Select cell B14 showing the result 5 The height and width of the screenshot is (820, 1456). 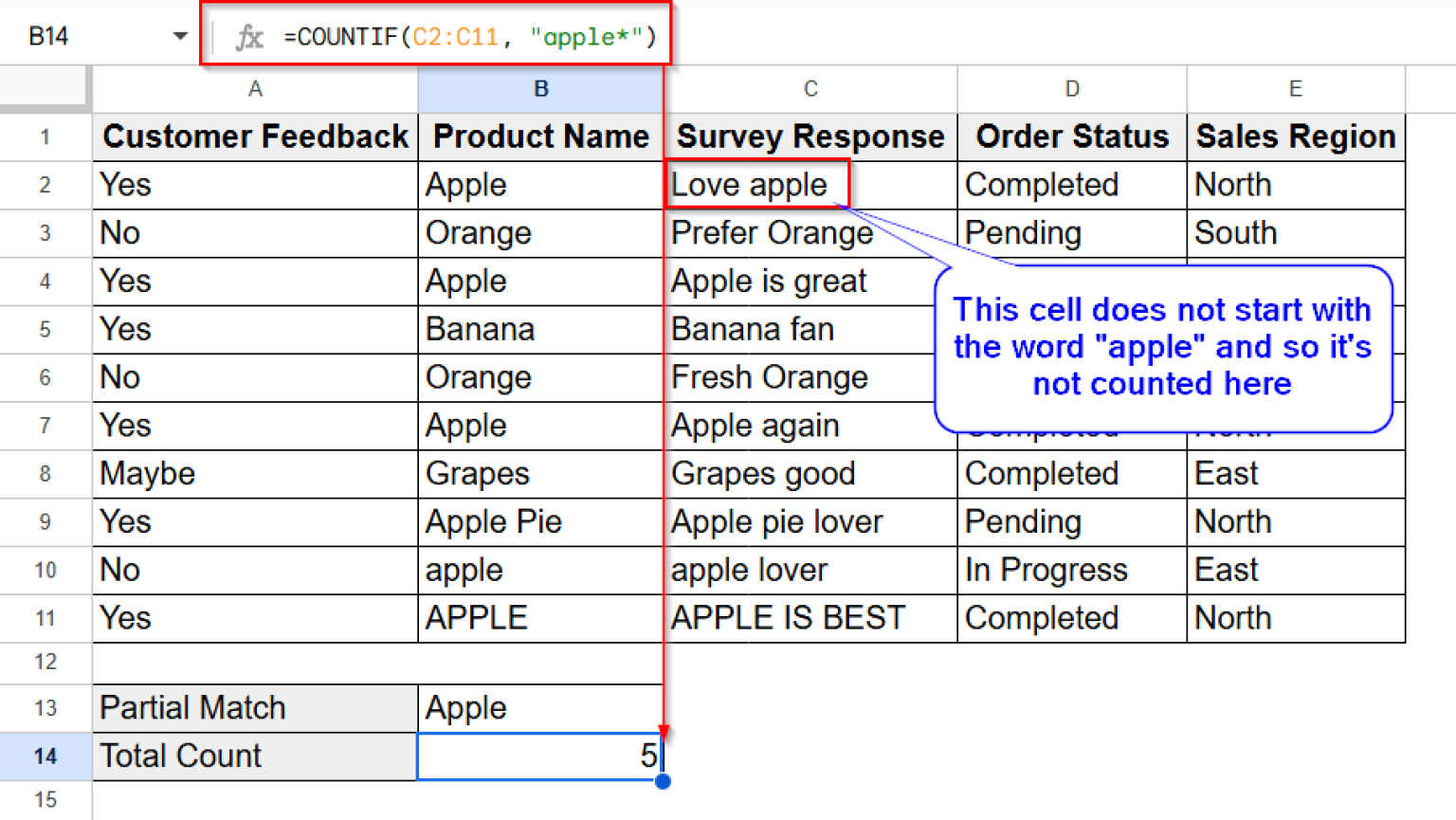pyautogui.click(x=540, y=756)
